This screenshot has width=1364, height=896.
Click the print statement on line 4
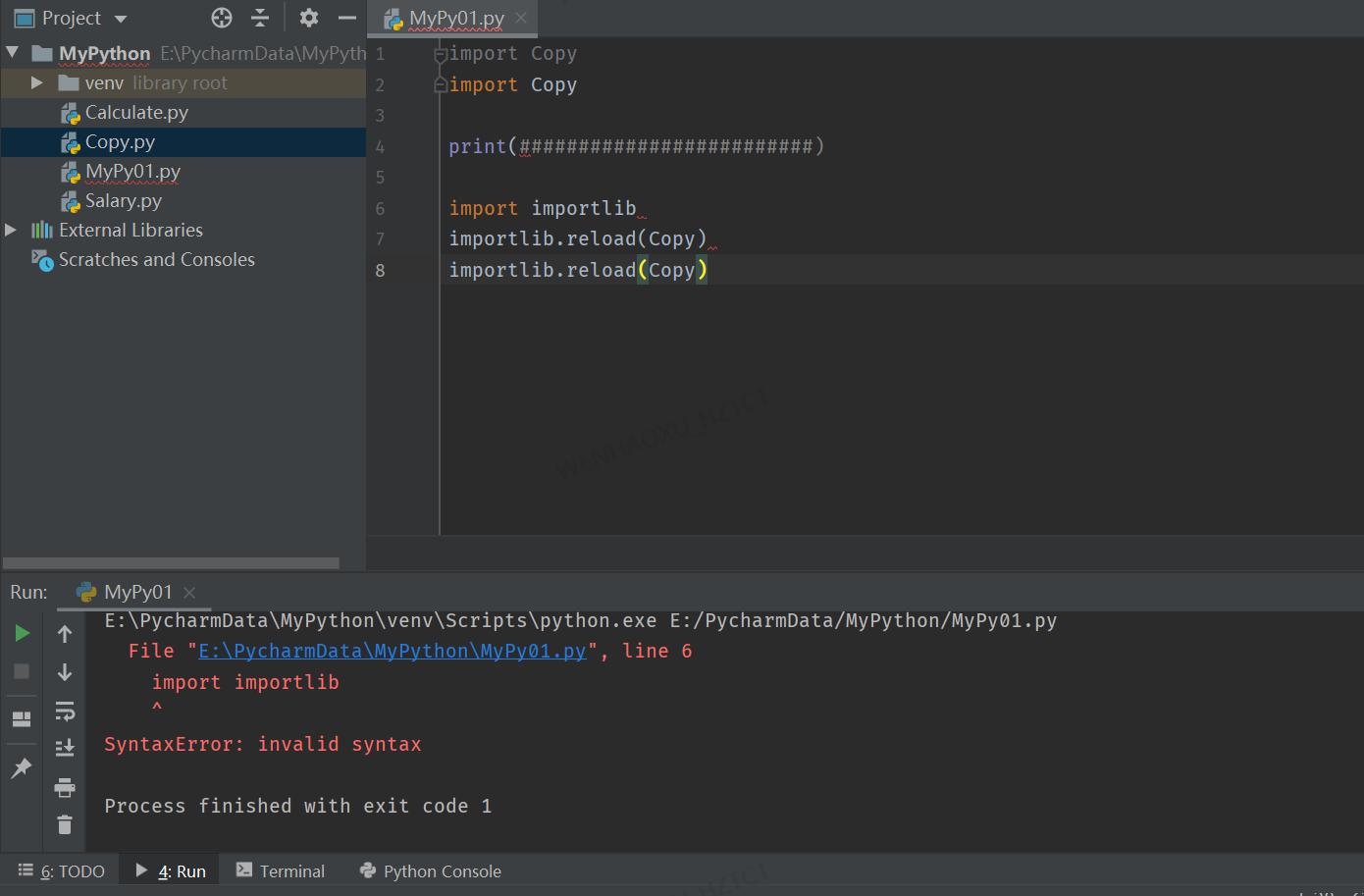pyautogui.click(x=637, y=146)
